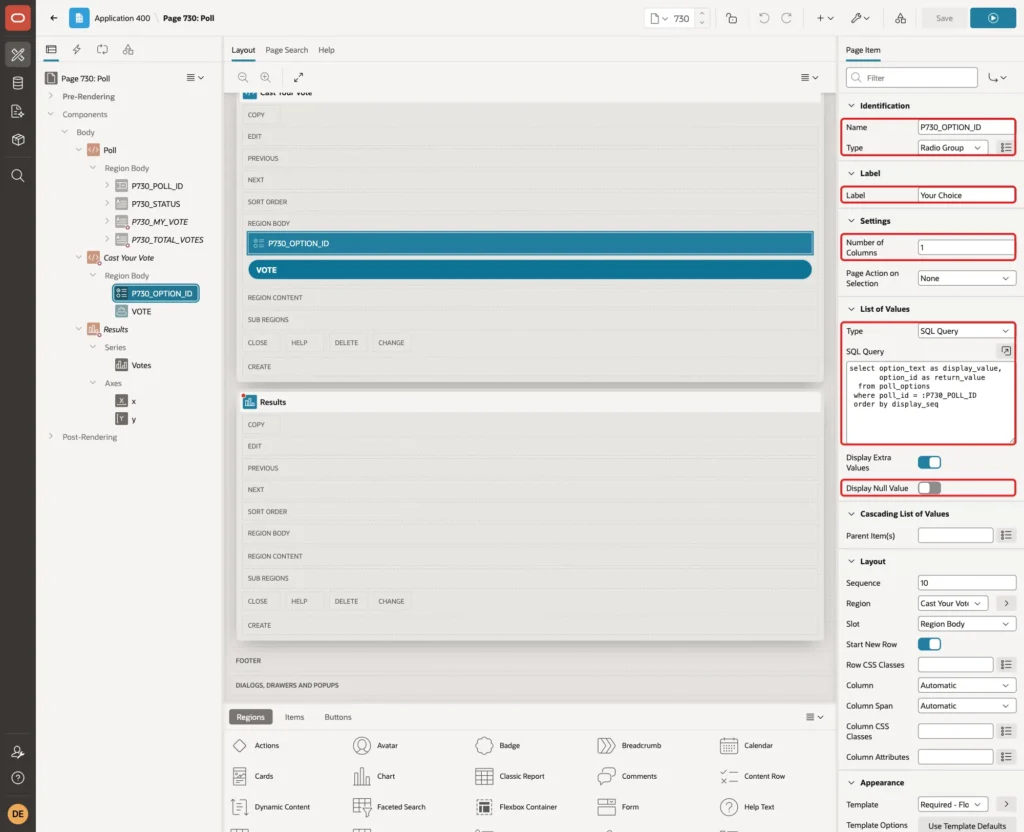This screenshot has height=832, width=1024.
Task: Expand the layout pane to full size
Action: tap(298, 77)
